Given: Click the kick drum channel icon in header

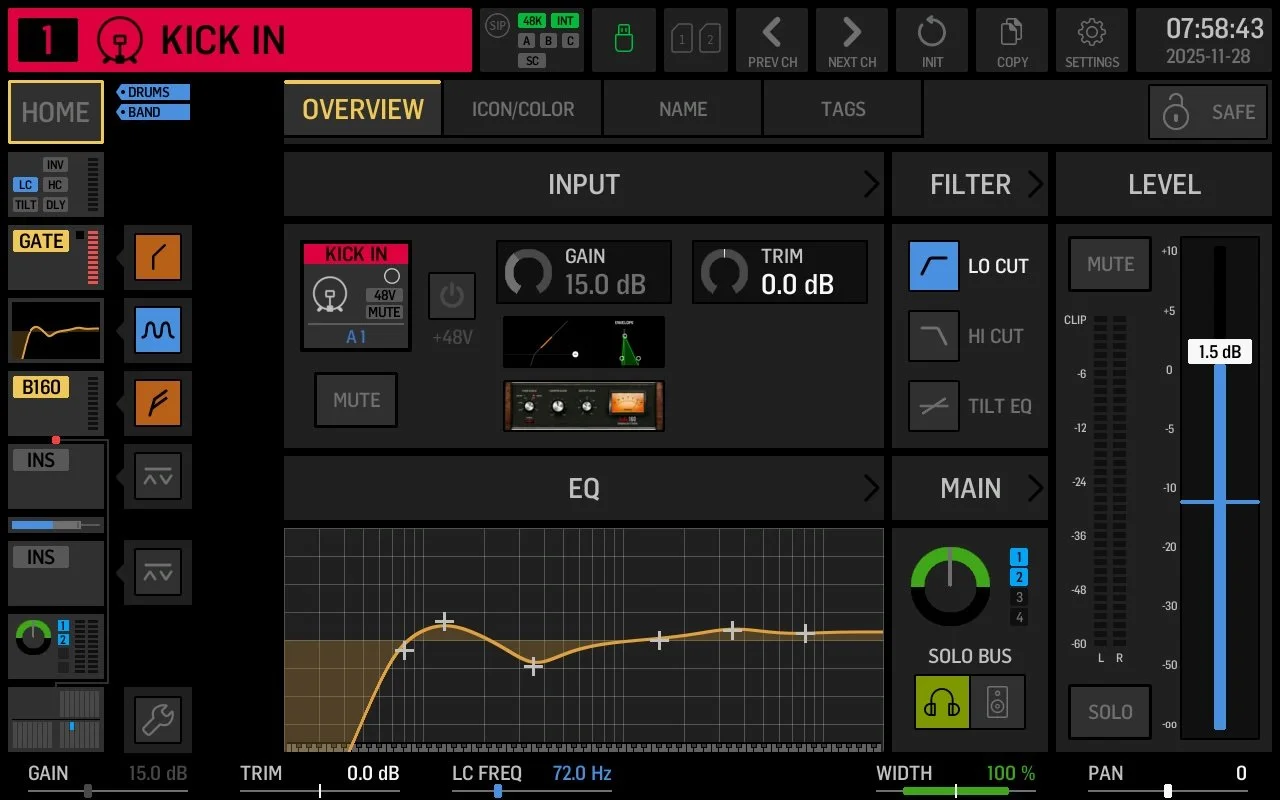Looking at the screenshot, I should (121, 40).
